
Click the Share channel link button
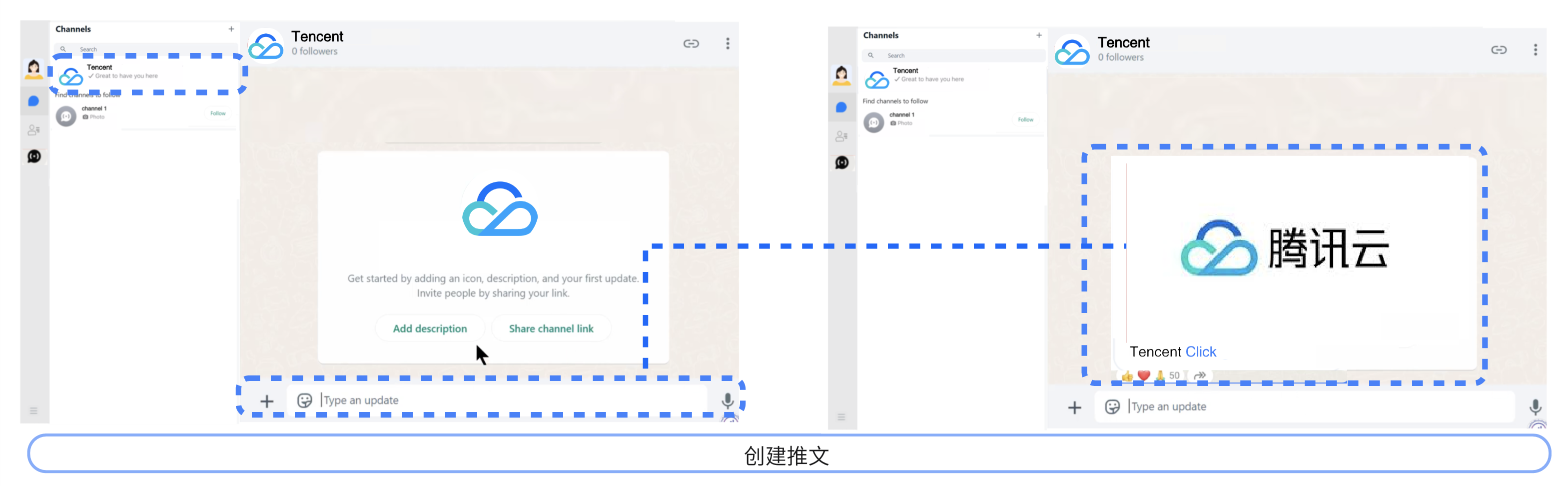click(x=551, y=328)
